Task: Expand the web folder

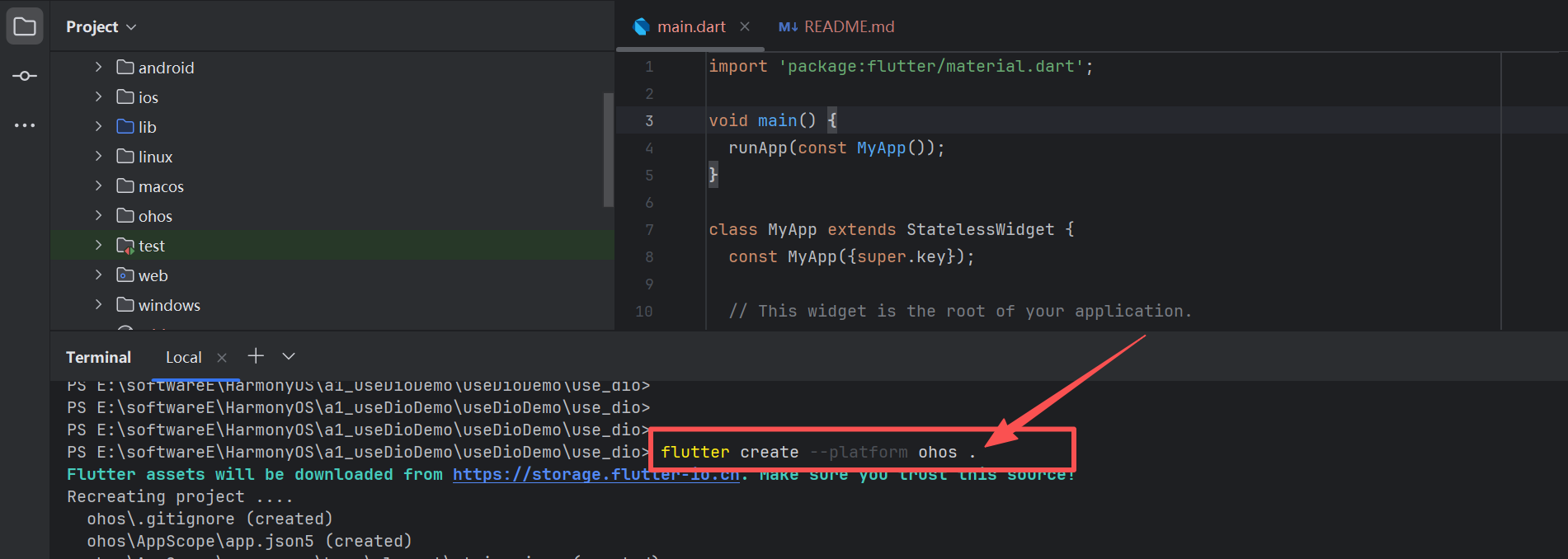Action: [98, 275]
